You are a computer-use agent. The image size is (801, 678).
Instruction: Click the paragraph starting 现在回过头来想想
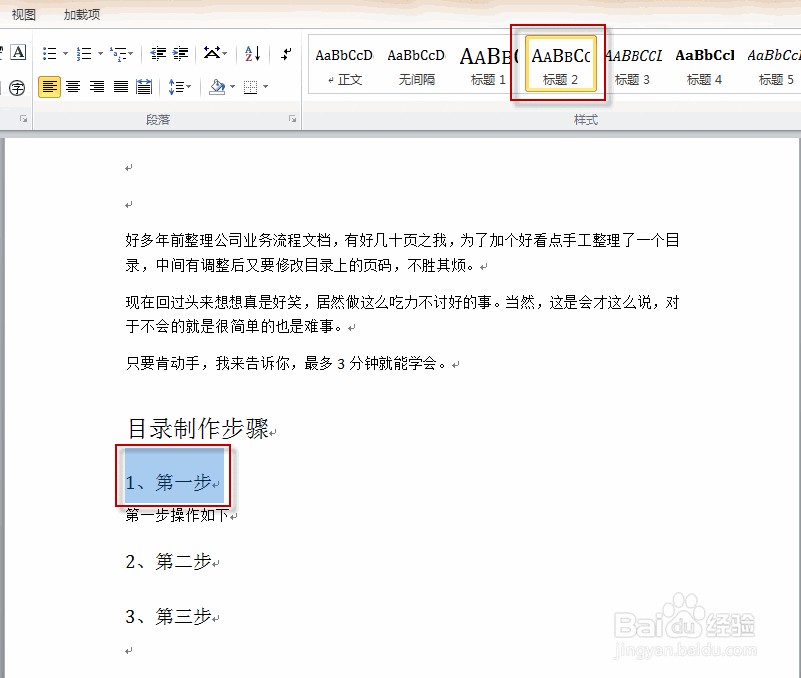coord(403,314)
